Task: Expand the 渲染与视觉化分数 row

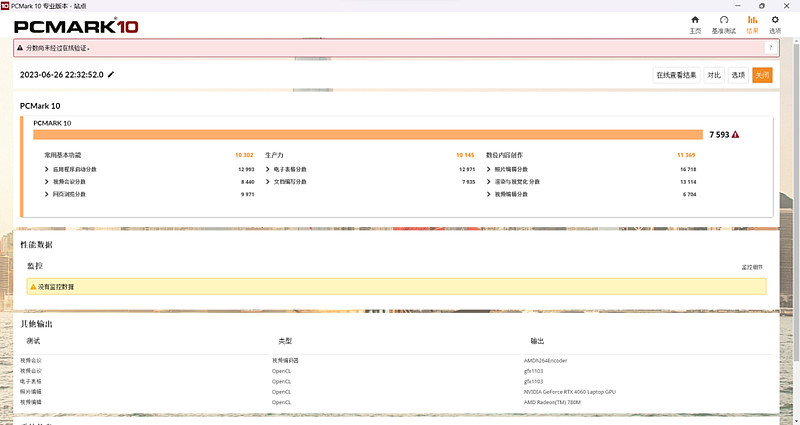Action: (488, 182)
